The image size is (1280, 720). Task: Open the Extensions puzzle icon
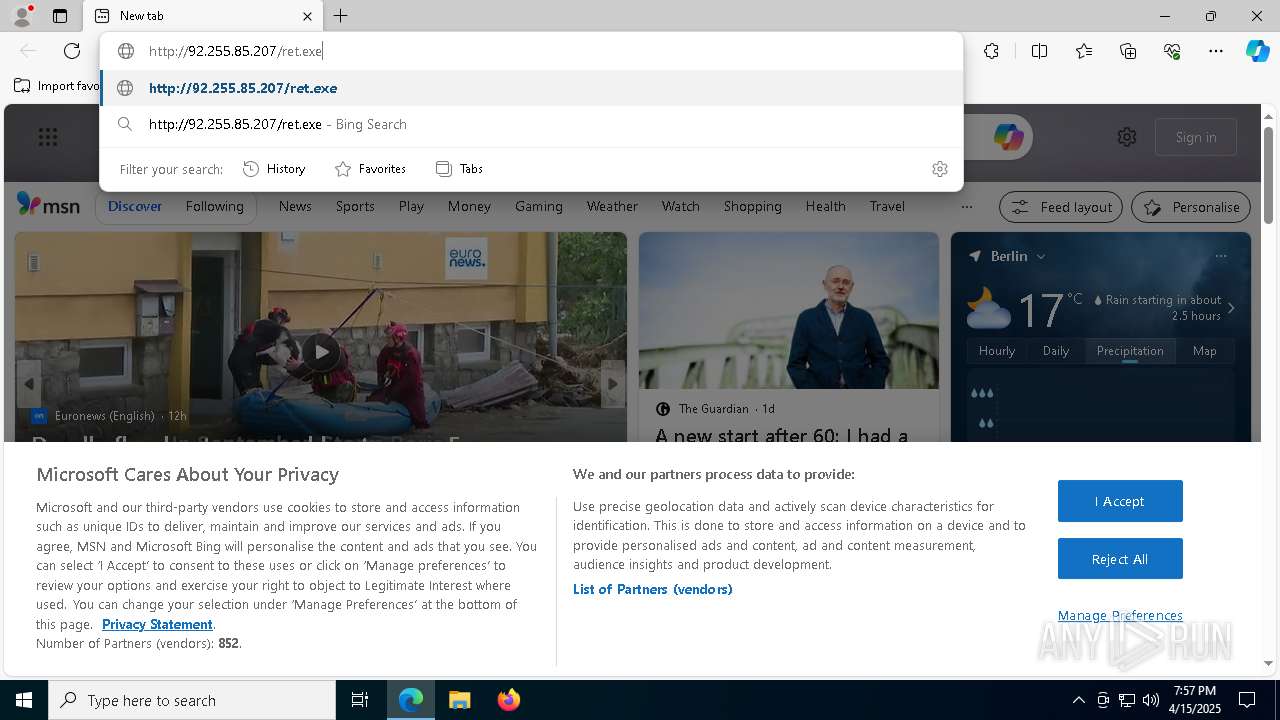[991, 51]
